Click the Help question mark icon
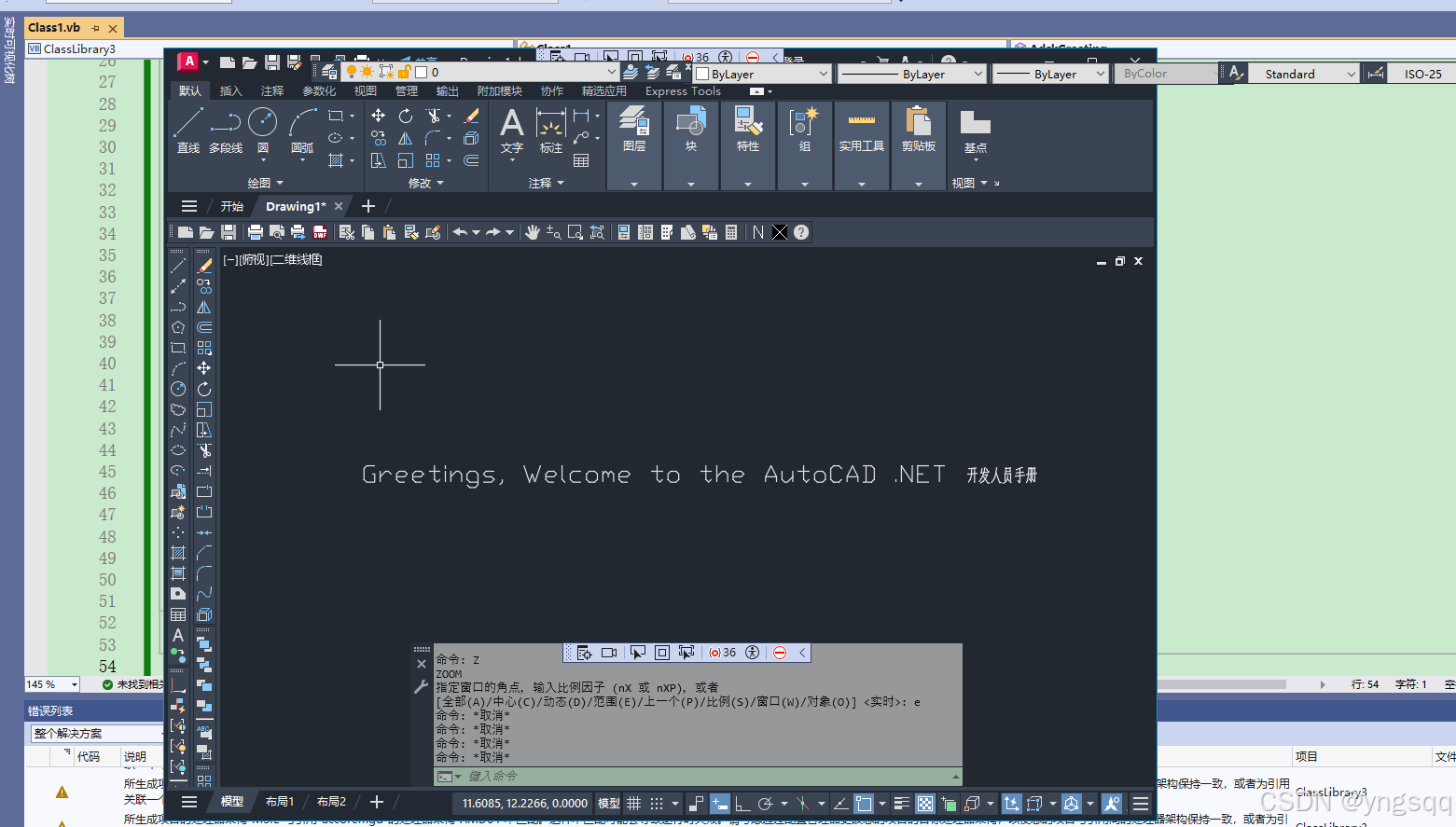 801,232
